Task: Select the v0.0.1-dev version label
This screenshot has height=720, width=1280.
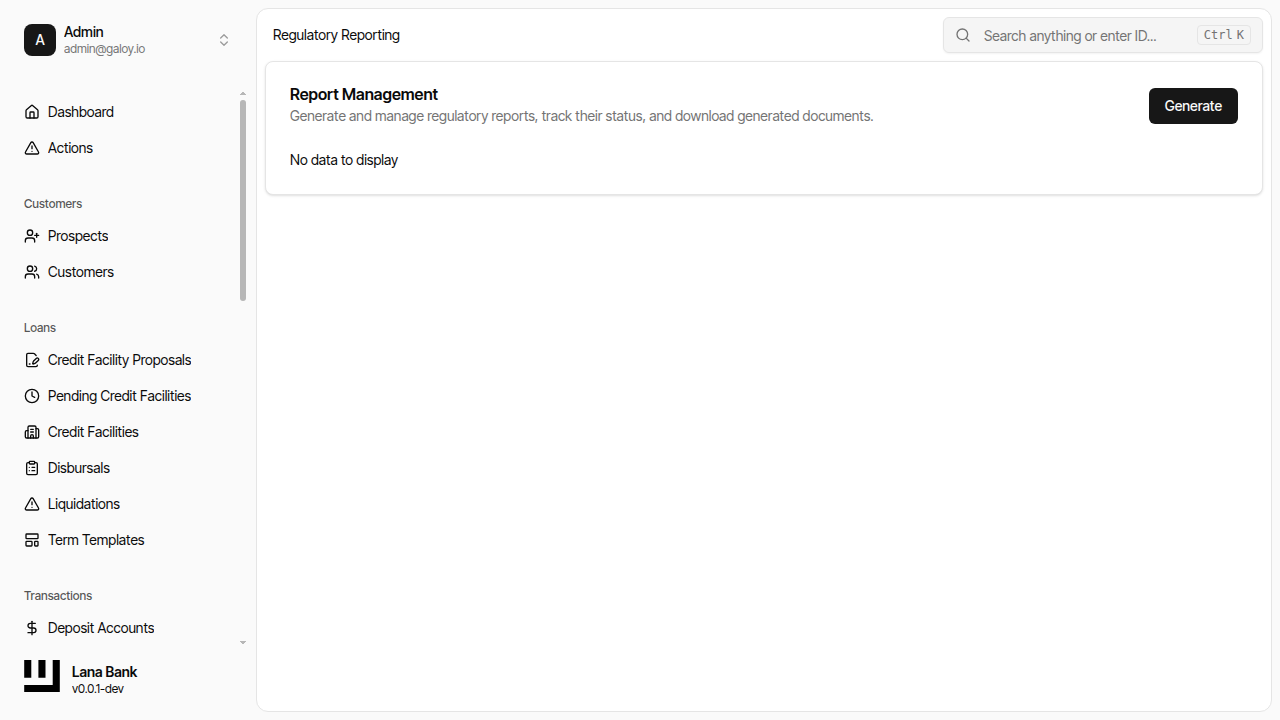Action: tap(97, 688)
